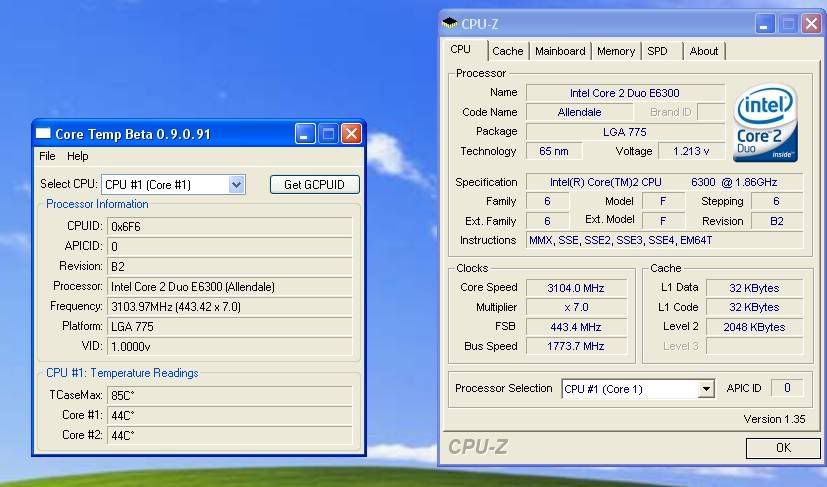Open the SPD tab

[657, 51]
